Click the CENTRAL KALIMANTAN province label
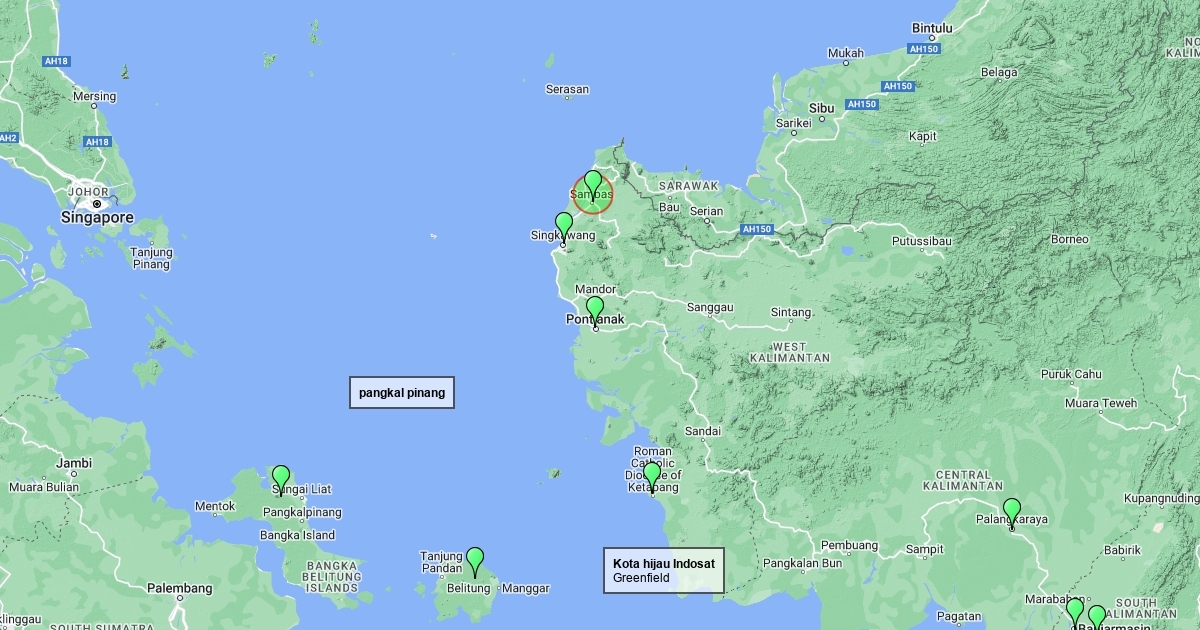This screenshot has width=1200, height=630. click(x=963, y=480)
